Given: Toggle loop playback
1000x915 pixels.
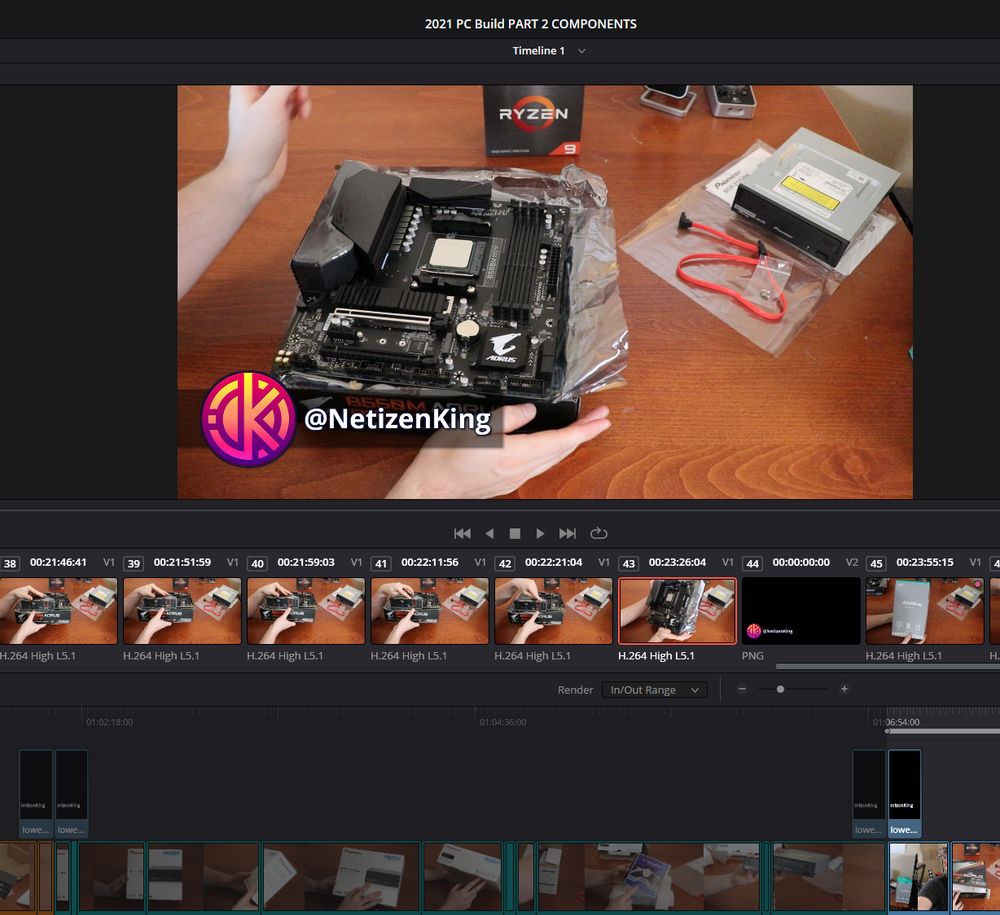Looking at the screenshot, I should (598, 533).
